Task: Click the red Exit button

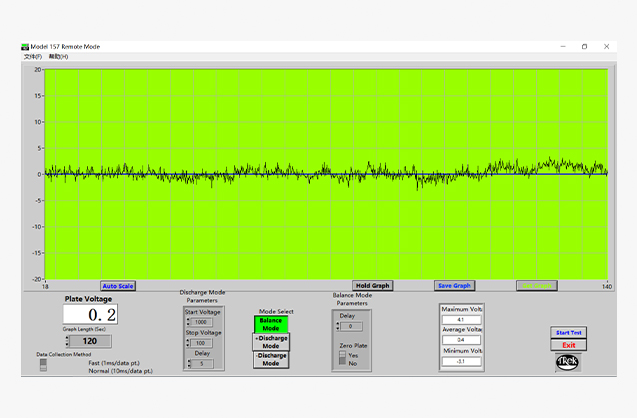Action: click(568, 345)
